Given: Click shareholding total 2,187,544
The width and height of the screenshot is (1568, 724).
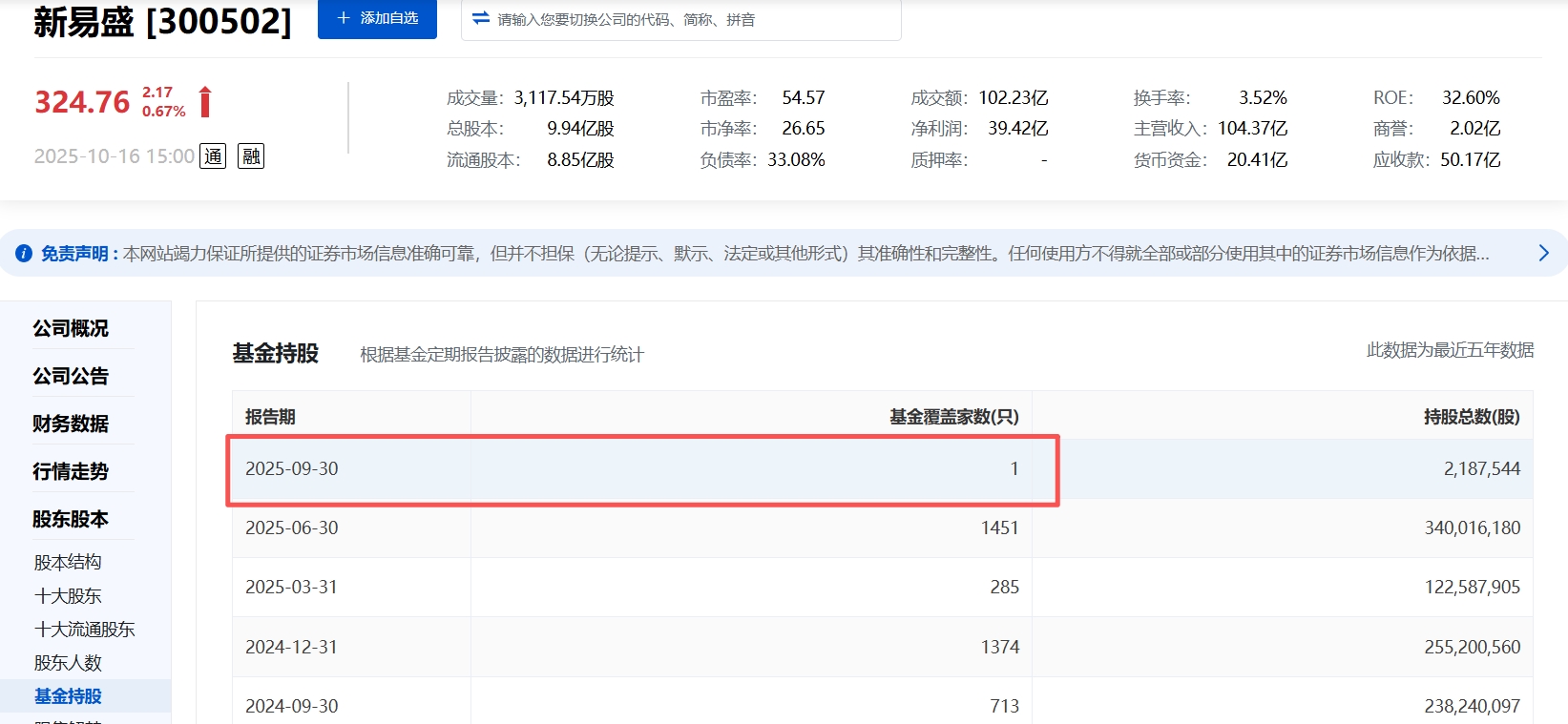Looking at the screenshot, I should 1482,468.
